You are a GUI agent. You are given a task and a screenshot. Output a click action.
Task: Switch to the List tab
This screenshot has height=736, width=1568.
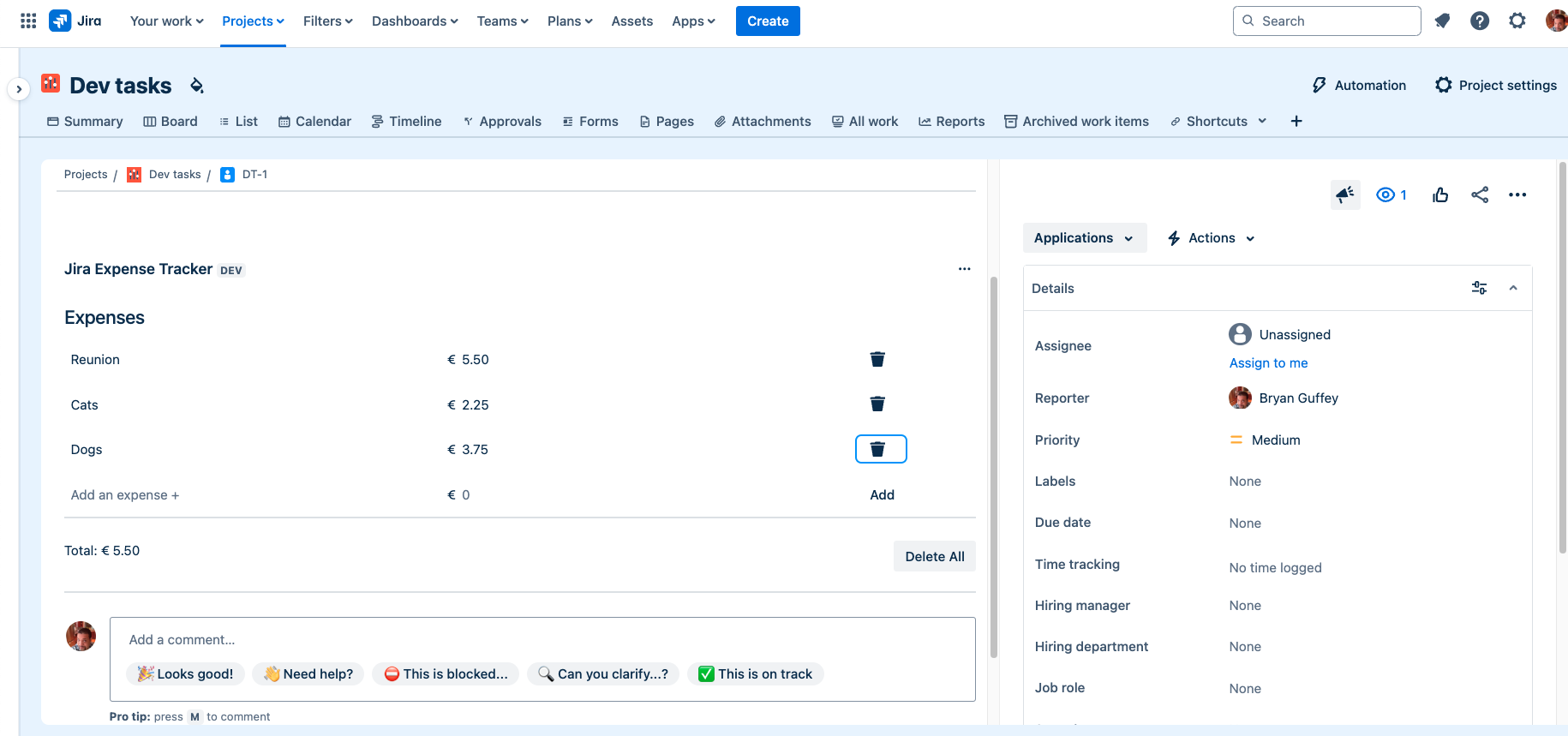[x=238, y=121]
